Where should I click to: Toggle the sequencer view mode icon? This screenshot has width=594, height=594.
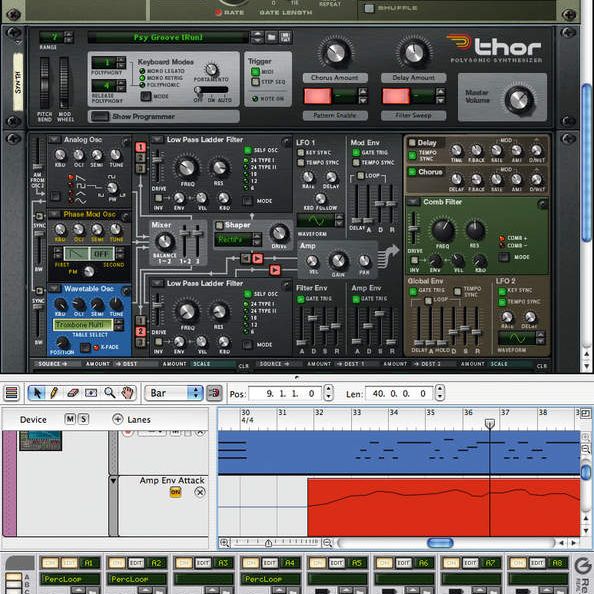11,393
